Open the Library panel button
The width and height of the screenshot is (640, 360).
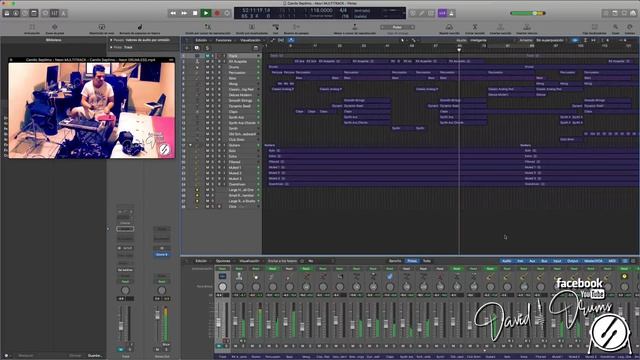7,13
